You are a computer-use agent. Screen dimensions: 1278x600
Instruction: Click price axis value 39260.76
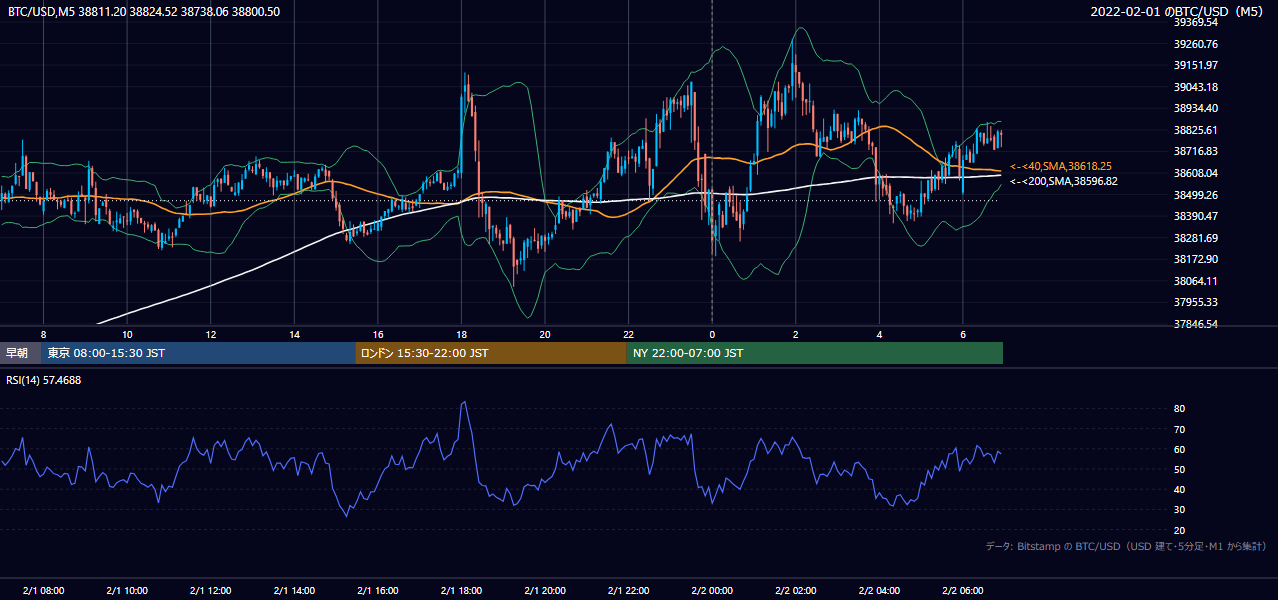coord(1195,44)
